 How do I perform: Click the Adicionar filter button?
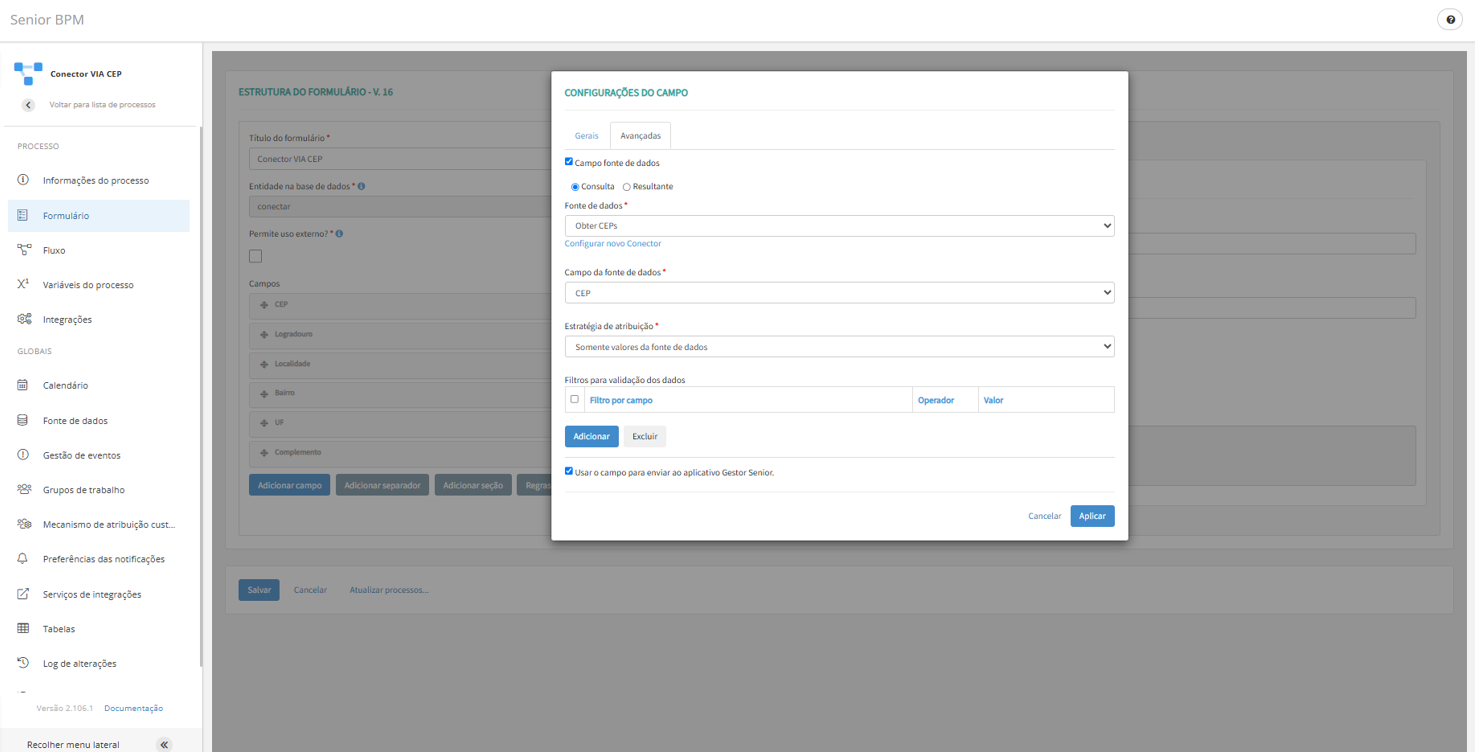pos(592,436)
